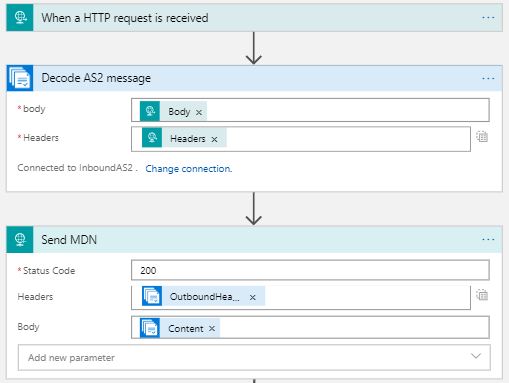Remove the Content token from Body
509x383 pixels.
click(x=212, y=329)
